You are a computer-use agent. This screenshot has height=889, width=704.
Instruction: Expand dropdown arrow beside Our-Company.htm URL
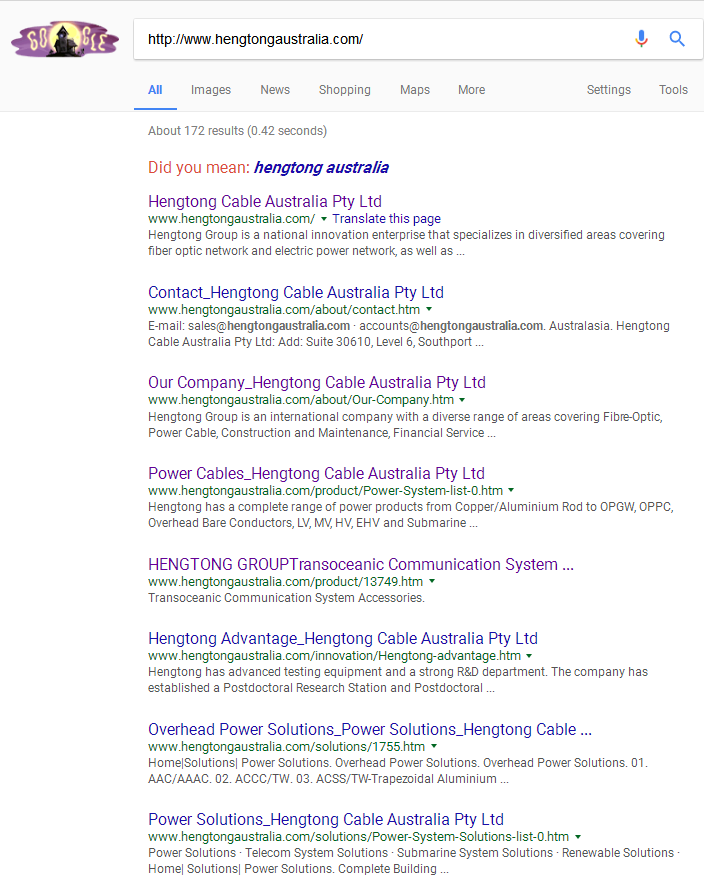[x=462, y=400]
